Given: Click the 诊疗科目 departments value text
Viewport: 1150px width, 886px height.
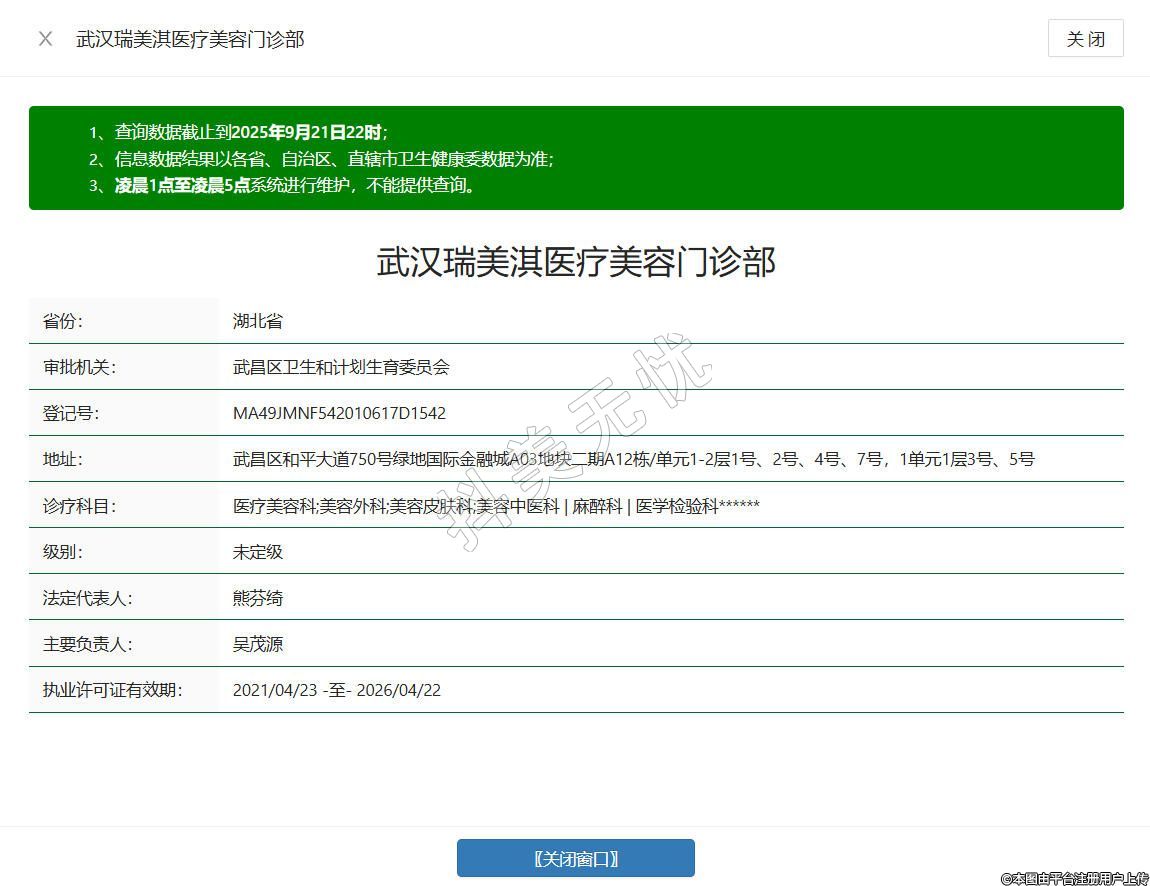Looking at the screenshot, I should 496,506.
